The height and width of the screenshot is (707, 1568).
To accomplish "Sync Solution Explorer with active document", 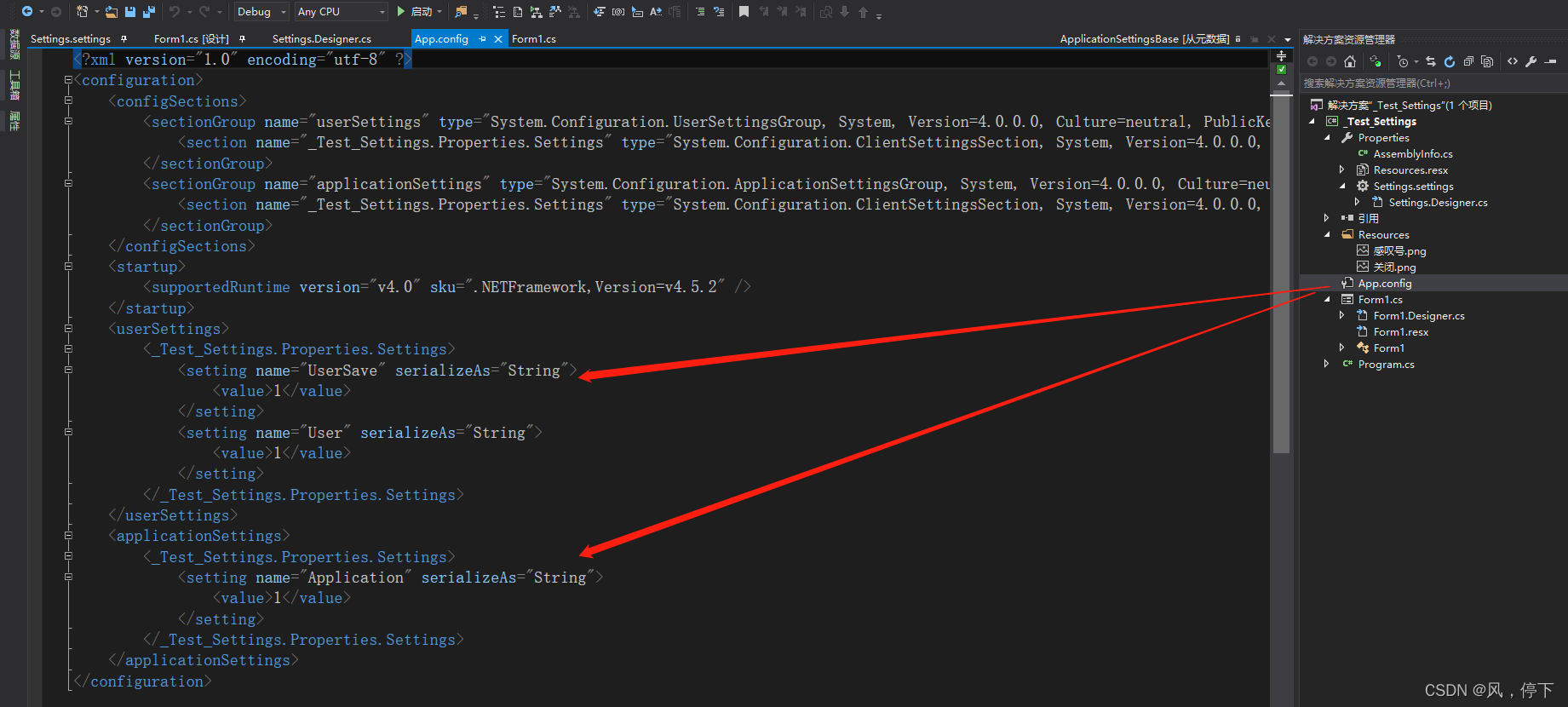I will 1431,61.
